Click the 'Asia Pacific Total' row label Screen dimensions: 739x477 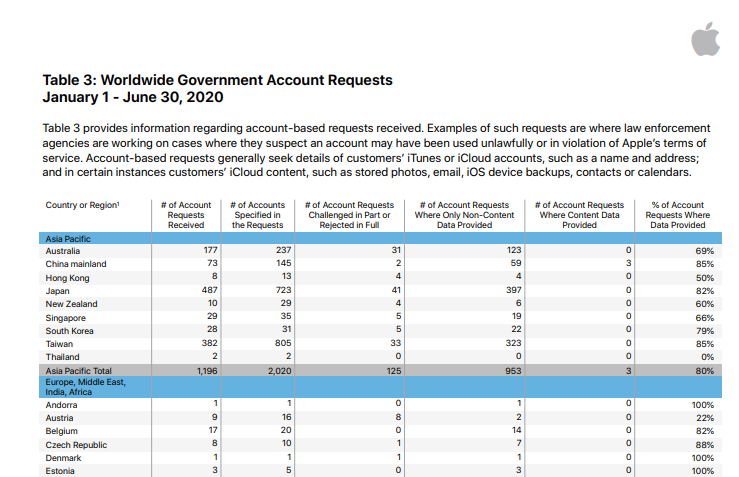point(78,371)
